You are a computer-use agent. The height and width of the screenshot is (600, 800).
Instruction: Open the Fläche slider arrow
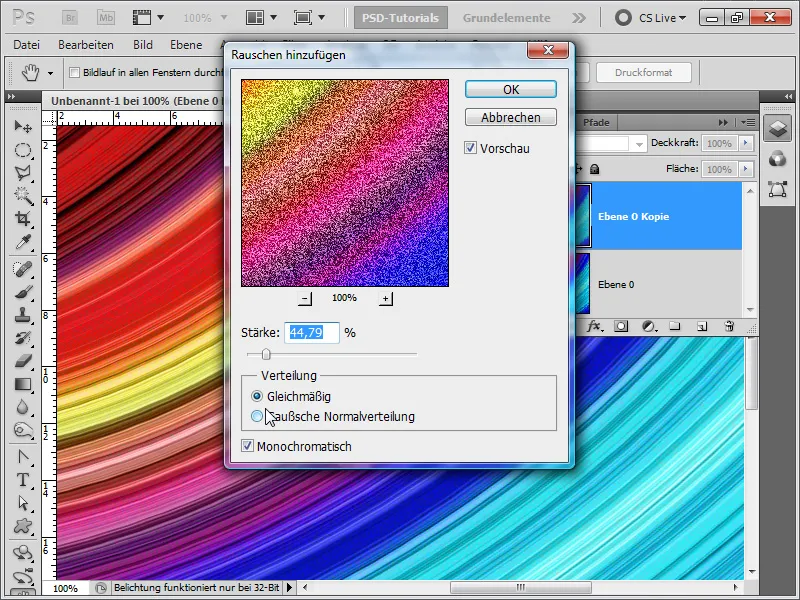[x=746, y=169]
